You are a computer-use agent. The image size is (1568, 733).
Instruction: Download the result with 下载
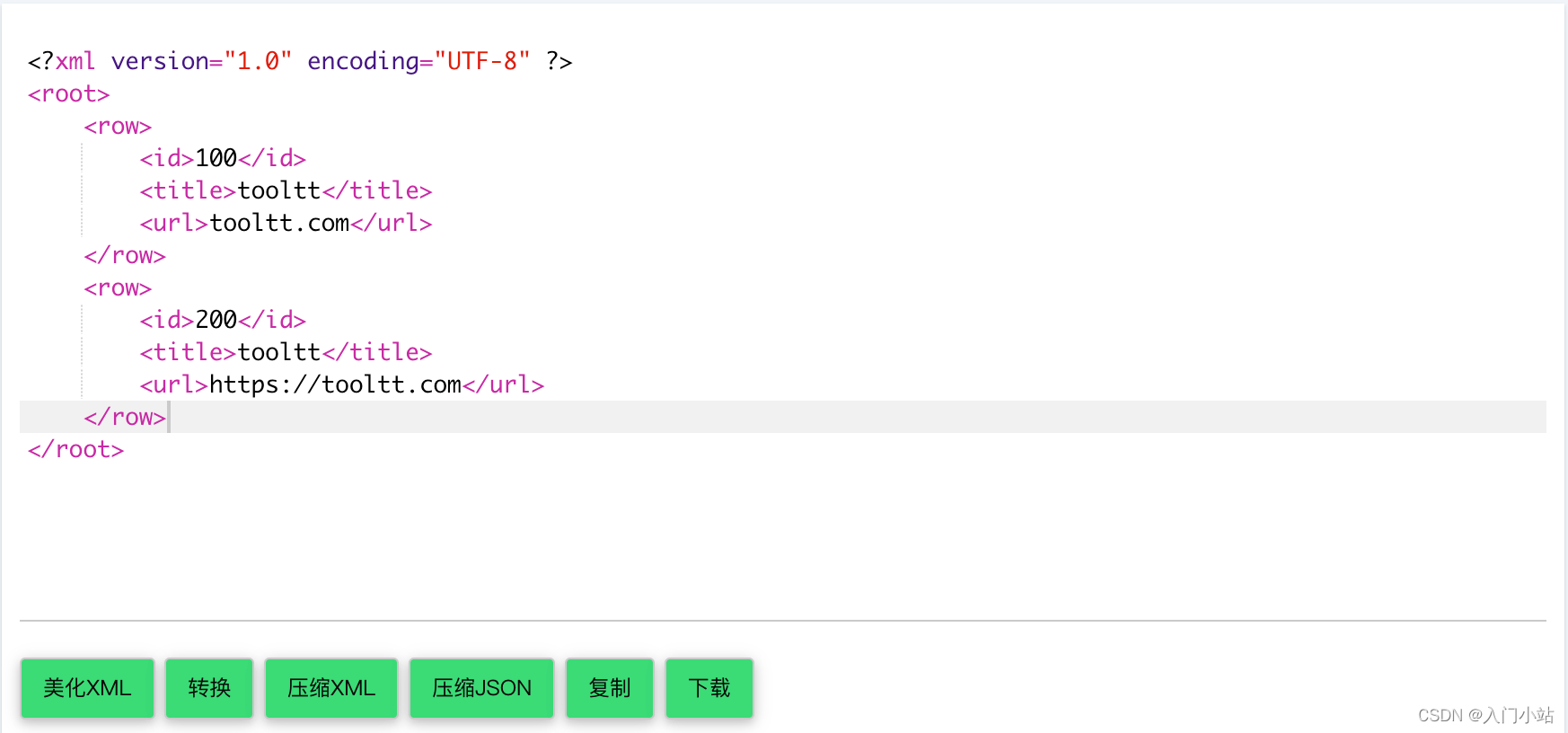(x=709, y=688)
